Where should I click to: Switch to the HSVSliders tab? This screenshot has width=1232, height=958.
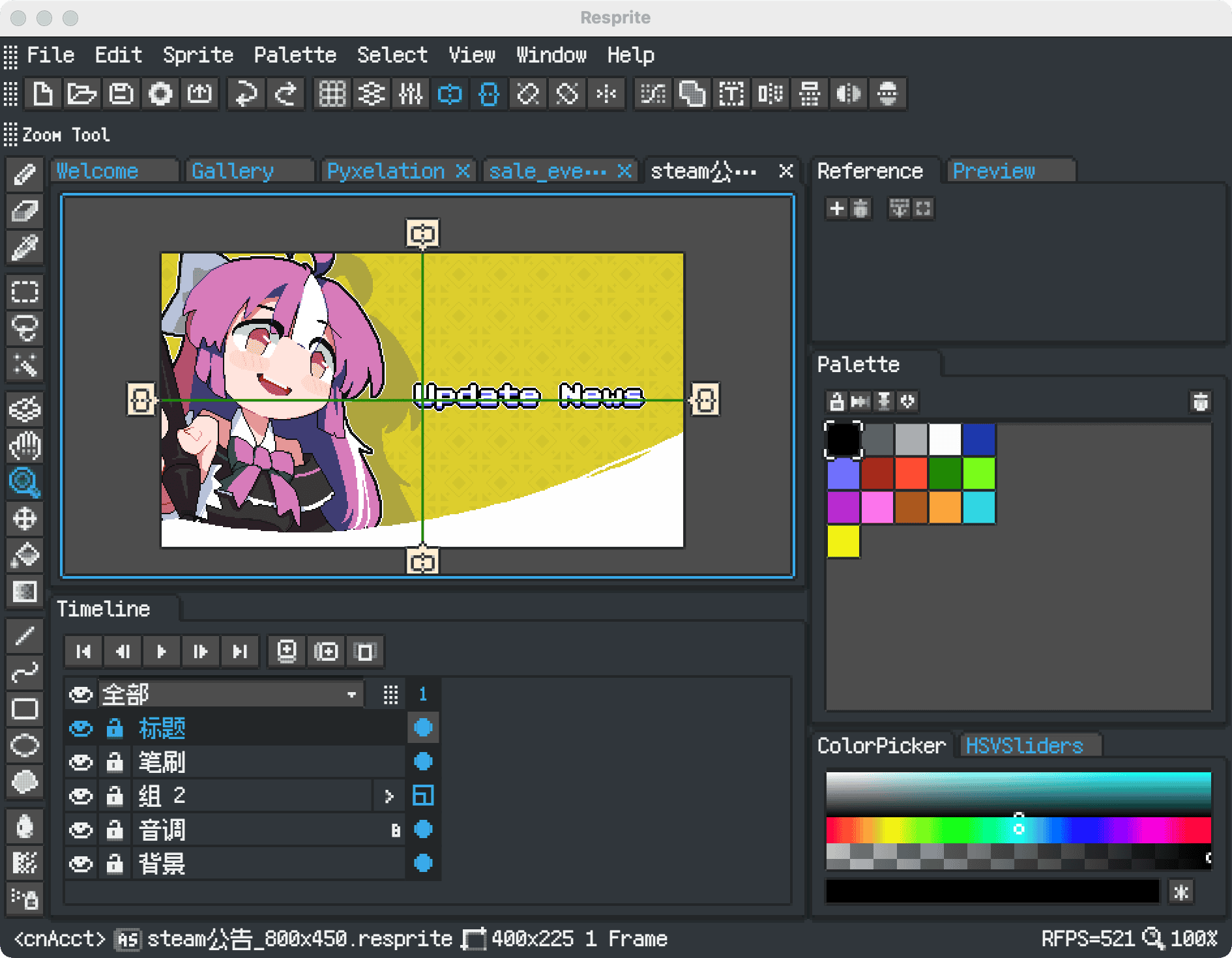[1023, 746]
